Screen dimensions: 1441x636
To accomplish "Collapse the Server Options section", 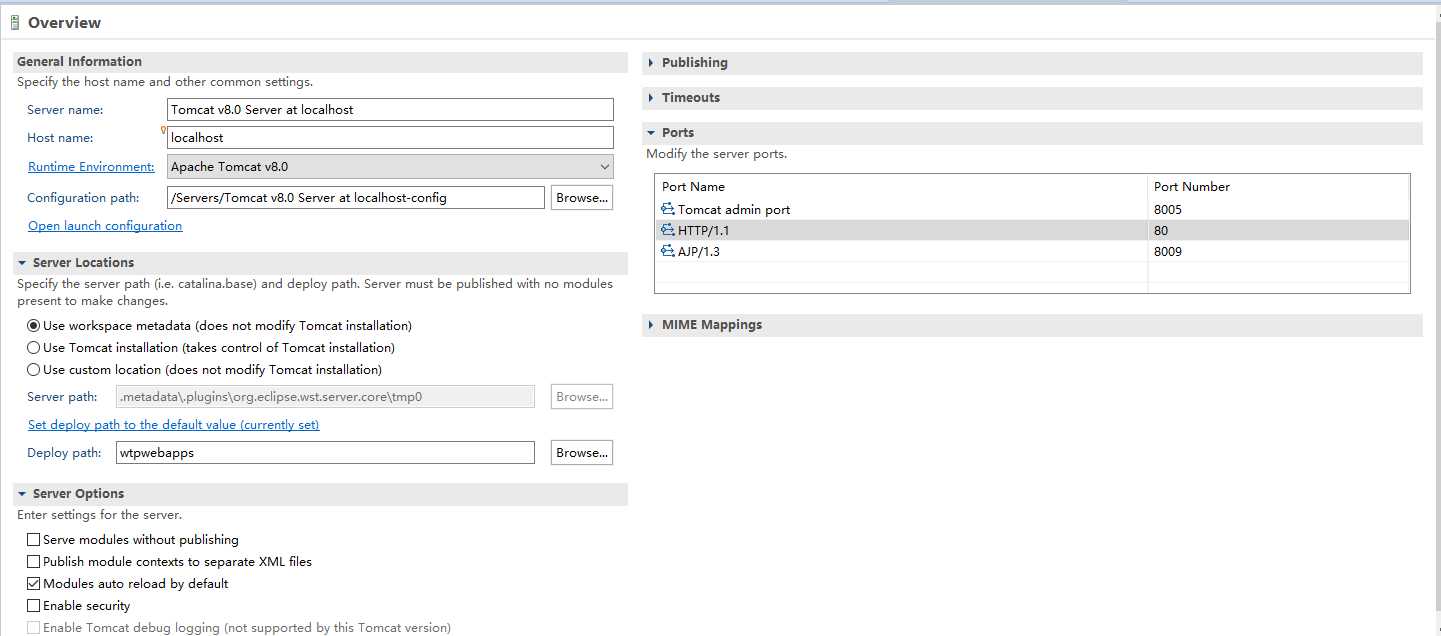I will pos(22,494).
